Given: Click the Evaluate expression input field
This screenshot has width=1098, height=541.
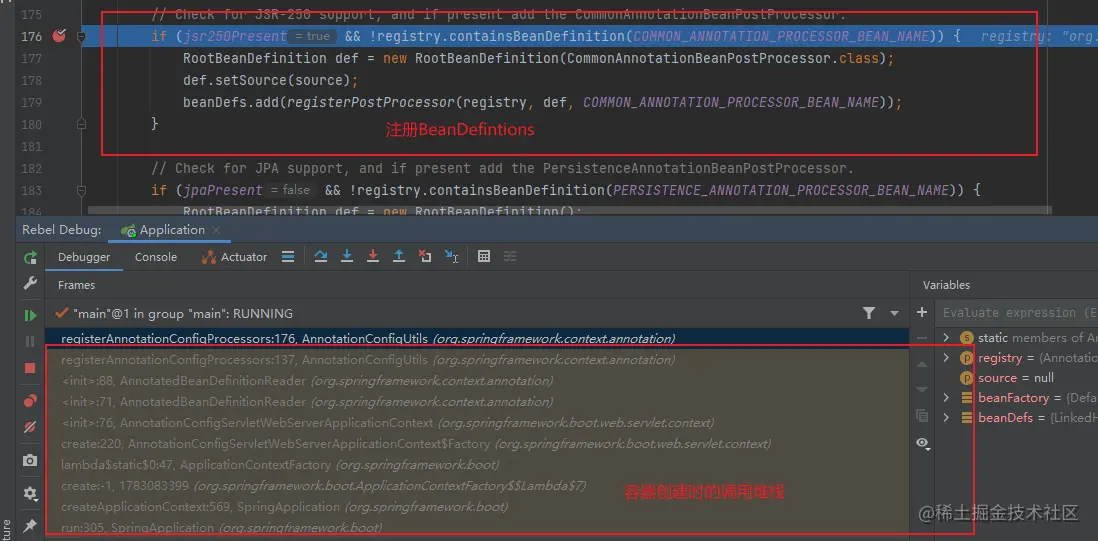Looking at the screenshot, I should (x=1017, y=313).
